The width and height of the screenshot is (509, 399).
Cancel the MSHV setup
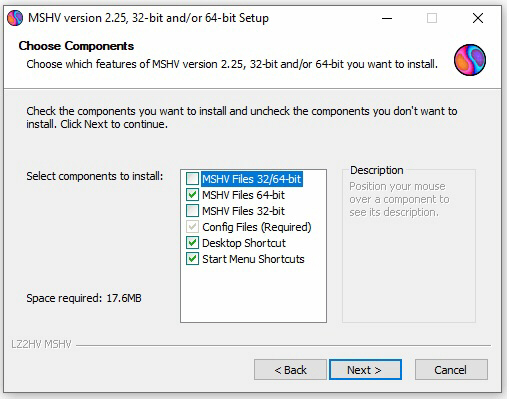pos(451,370)
